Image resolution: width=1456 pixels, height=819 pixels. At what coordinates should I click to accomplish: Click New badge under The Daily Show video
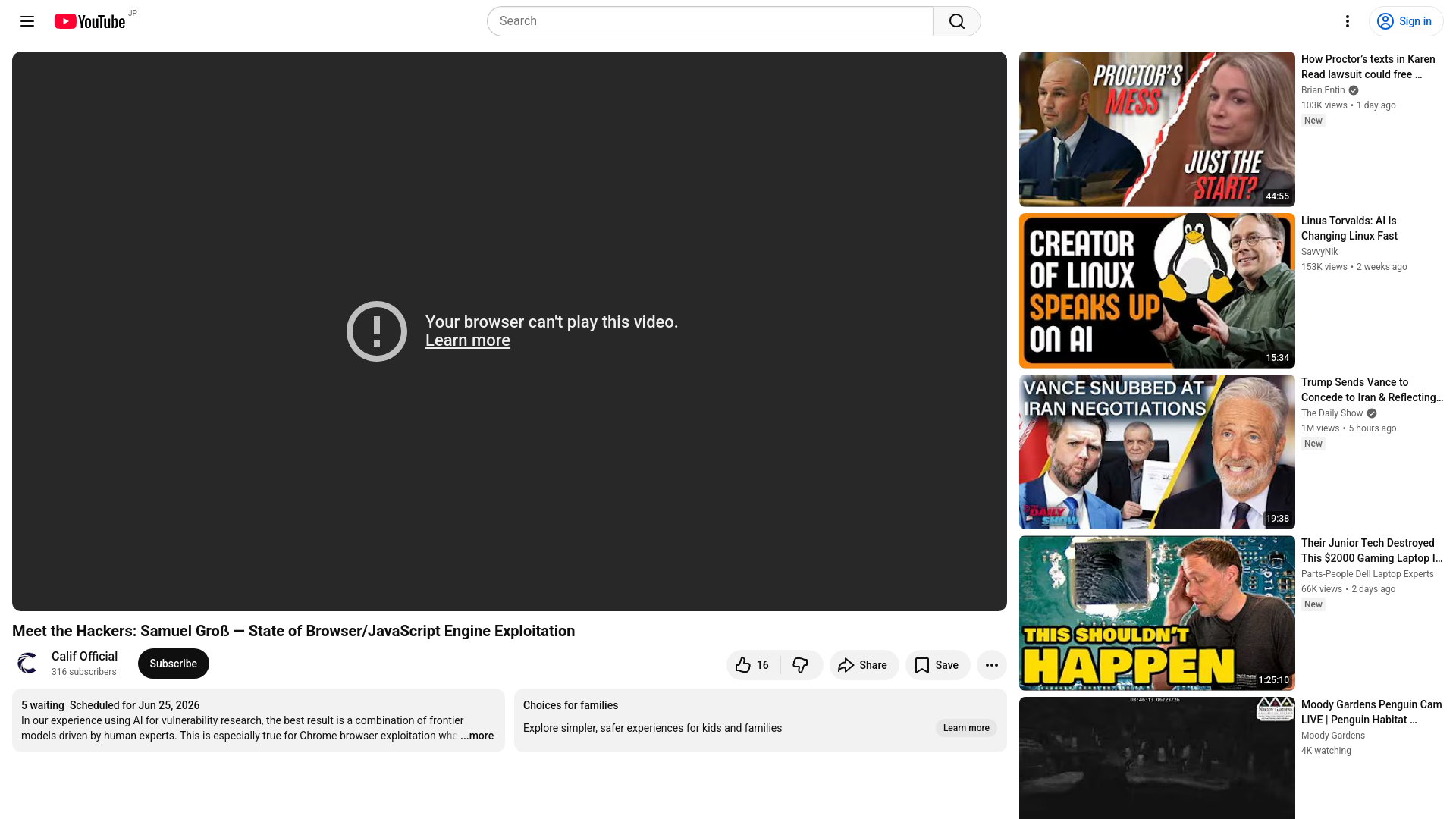click(x=1313, y=444)
